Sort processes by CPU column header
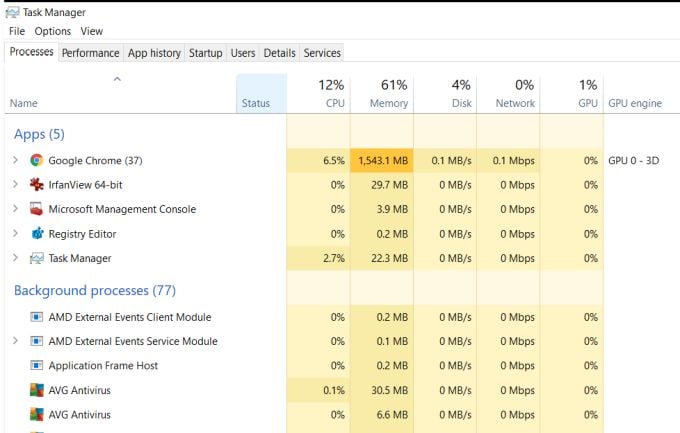The width and height of the screenshot is (680, 433). 319,95
